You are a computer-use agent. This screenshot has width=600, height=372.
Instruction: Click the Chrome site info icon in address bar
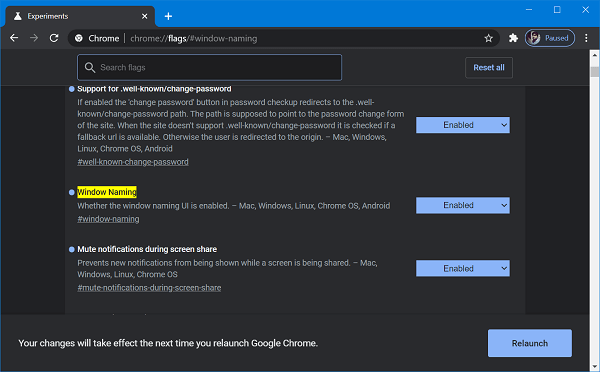79,38
